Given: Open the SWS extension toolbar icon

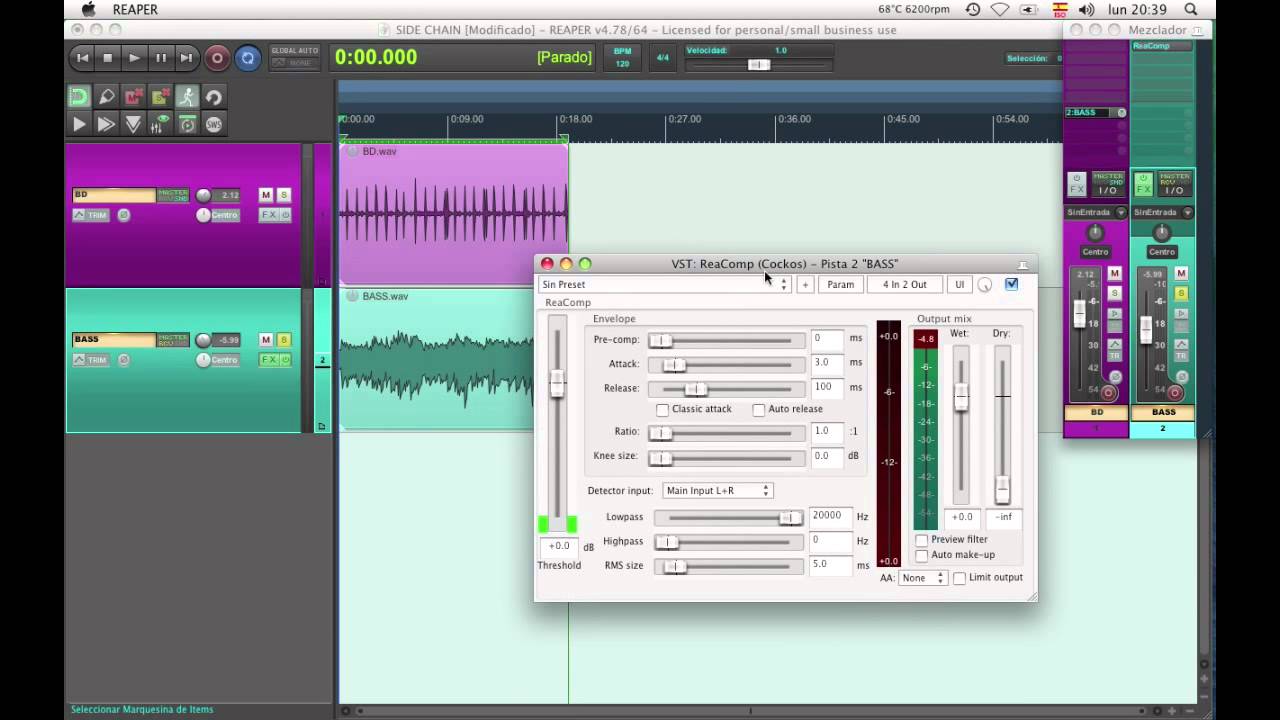Looking at the screenshot, I should coord(213,124).
